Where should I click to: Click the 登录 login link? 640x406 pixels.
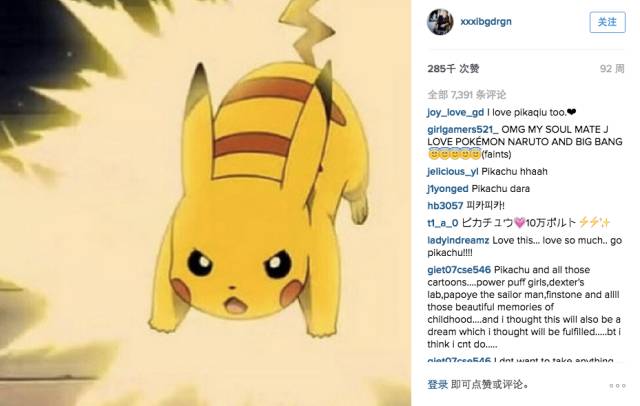pos(438,384)
